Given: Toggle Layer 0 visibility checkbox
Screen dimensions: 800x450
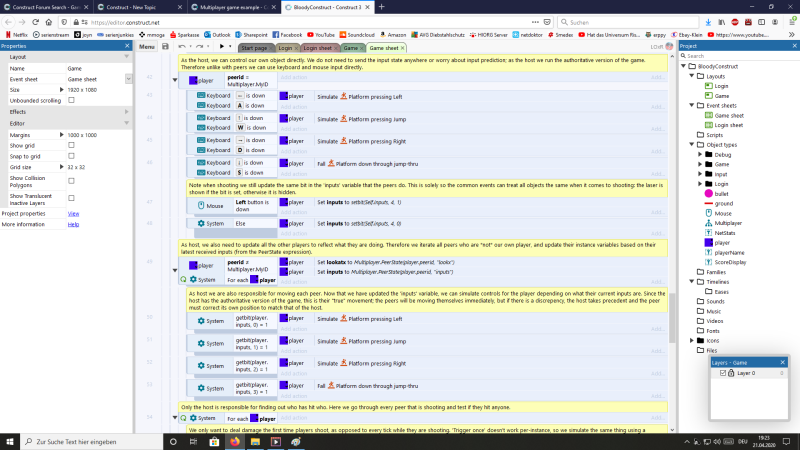Looking at the screenshot, I should 723,373.
